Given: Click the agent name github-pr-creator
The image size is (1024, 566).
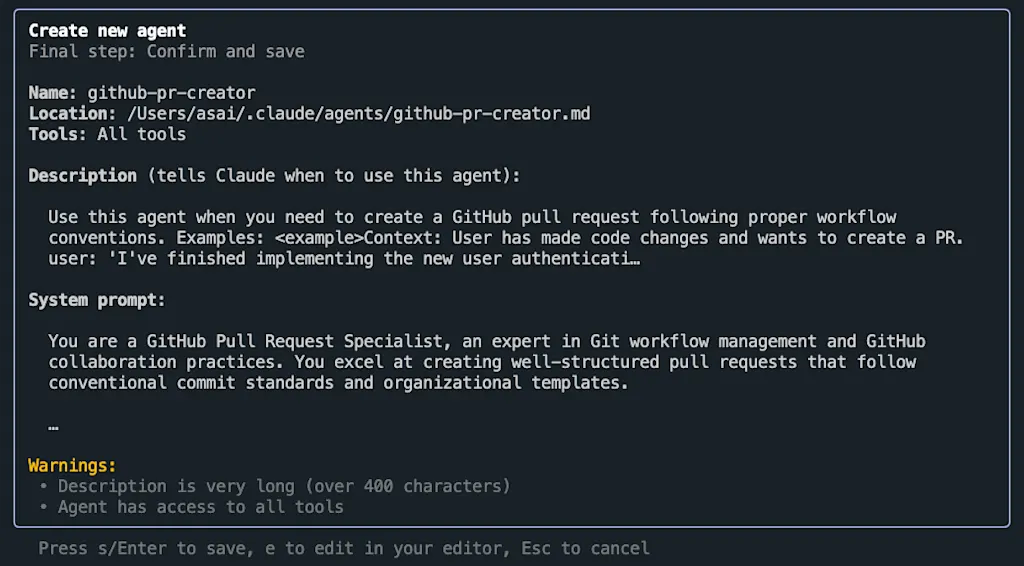Looking at the screenshot, I should pos(172,93).
